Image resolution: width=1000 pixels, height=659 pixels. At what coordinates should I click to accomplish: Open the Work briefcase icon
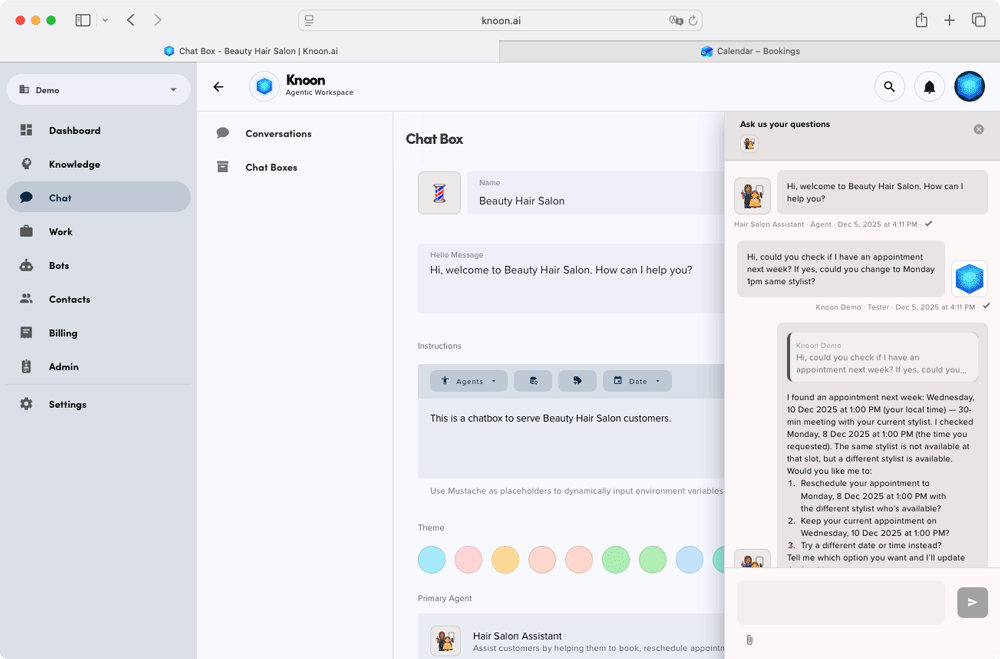26,231
